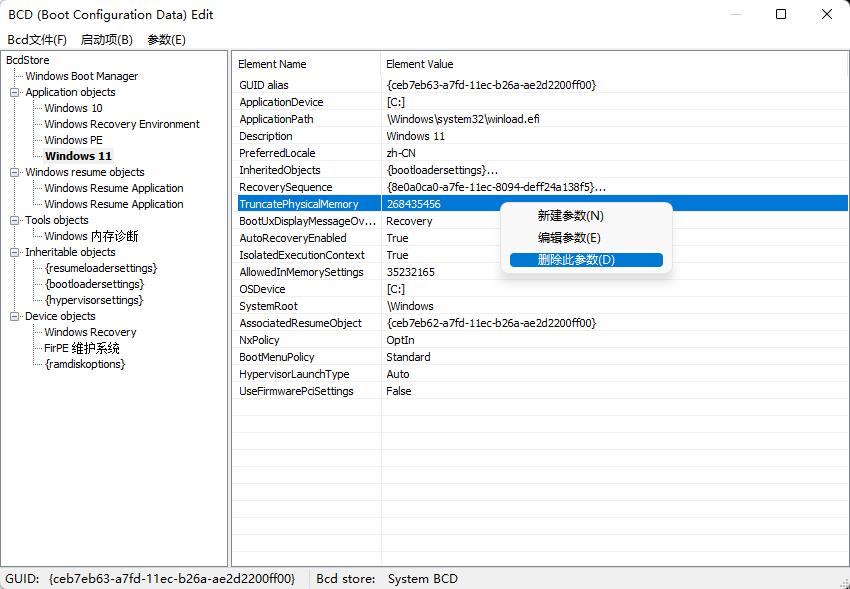Image resolution: width=850 pixels, height=589 pixels.
Task: Collapse the Tools objects tree node
Action: pyautogui.click(x=15, y=220)
